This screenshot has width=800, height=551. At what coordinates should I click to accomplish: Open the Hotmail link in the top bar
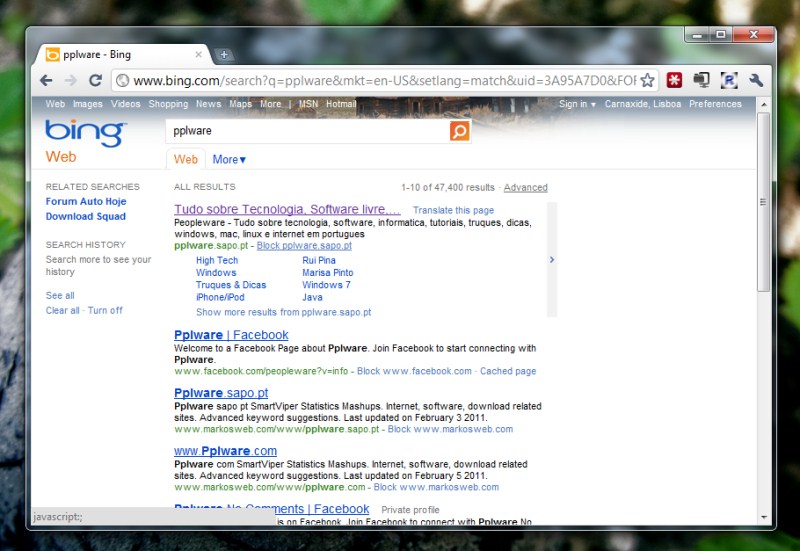click(x=341, y=104)
